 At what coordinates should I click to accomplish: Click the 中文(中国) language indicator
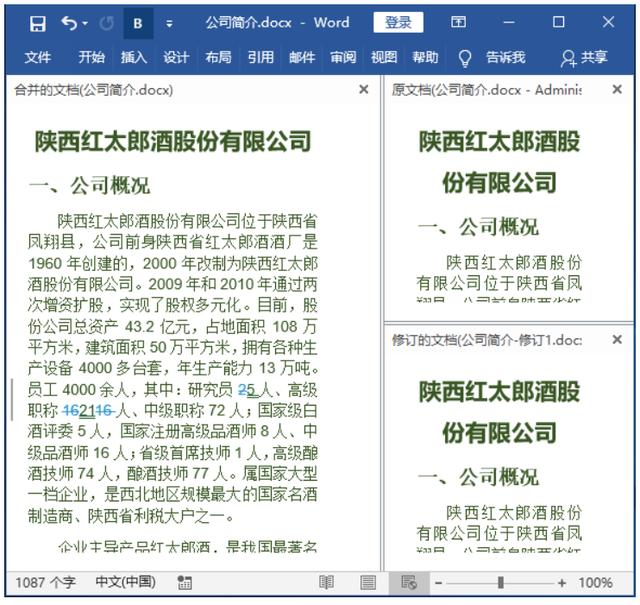pyautogui.click(x=125, y=582)
